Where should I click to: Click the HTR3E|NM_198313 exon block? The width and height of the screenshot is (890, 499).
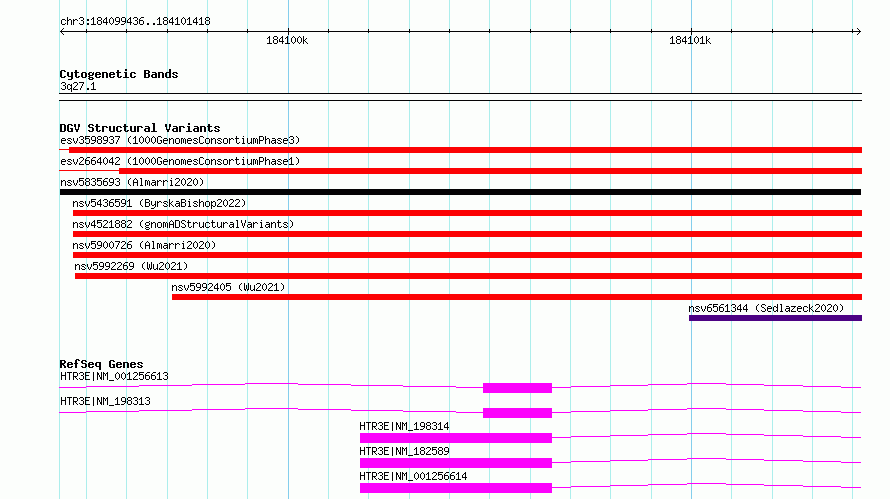tap(517, 413)
